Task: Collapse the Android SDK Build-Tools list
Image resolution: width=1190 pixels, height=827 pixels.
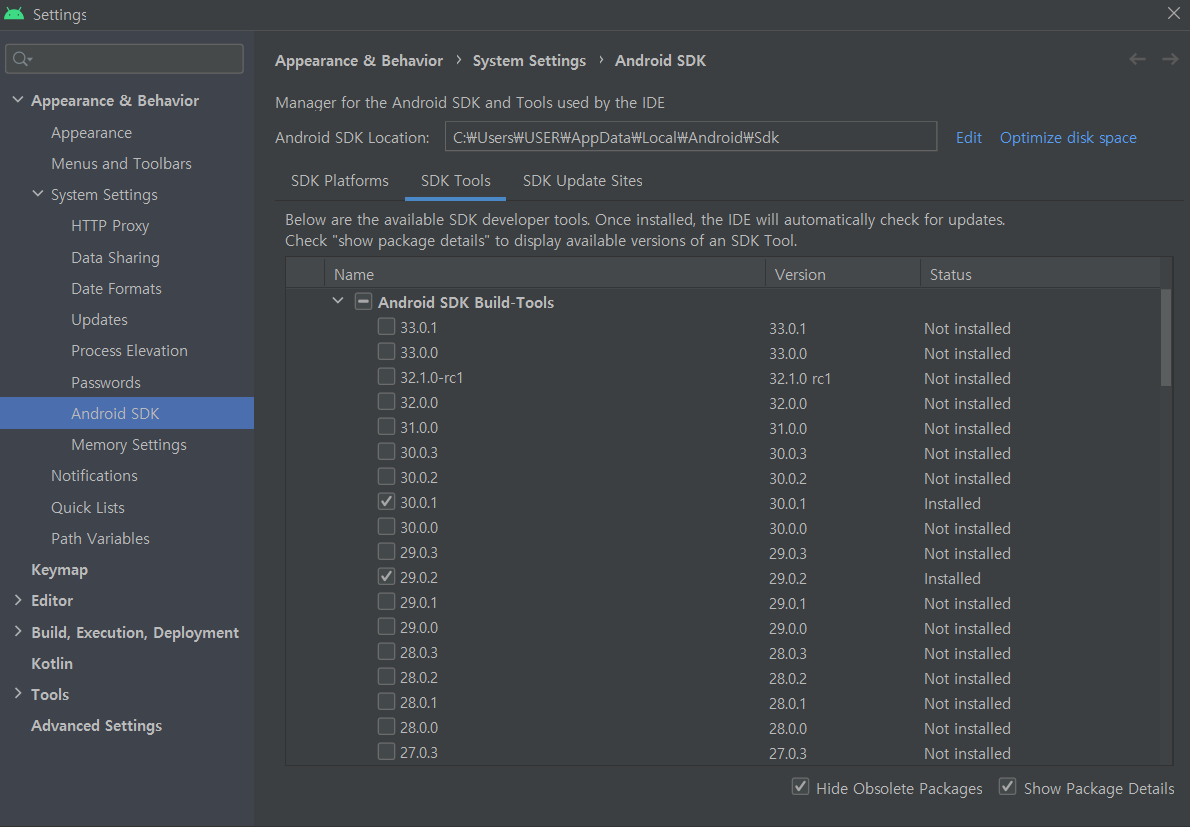Action: [338, 301]
